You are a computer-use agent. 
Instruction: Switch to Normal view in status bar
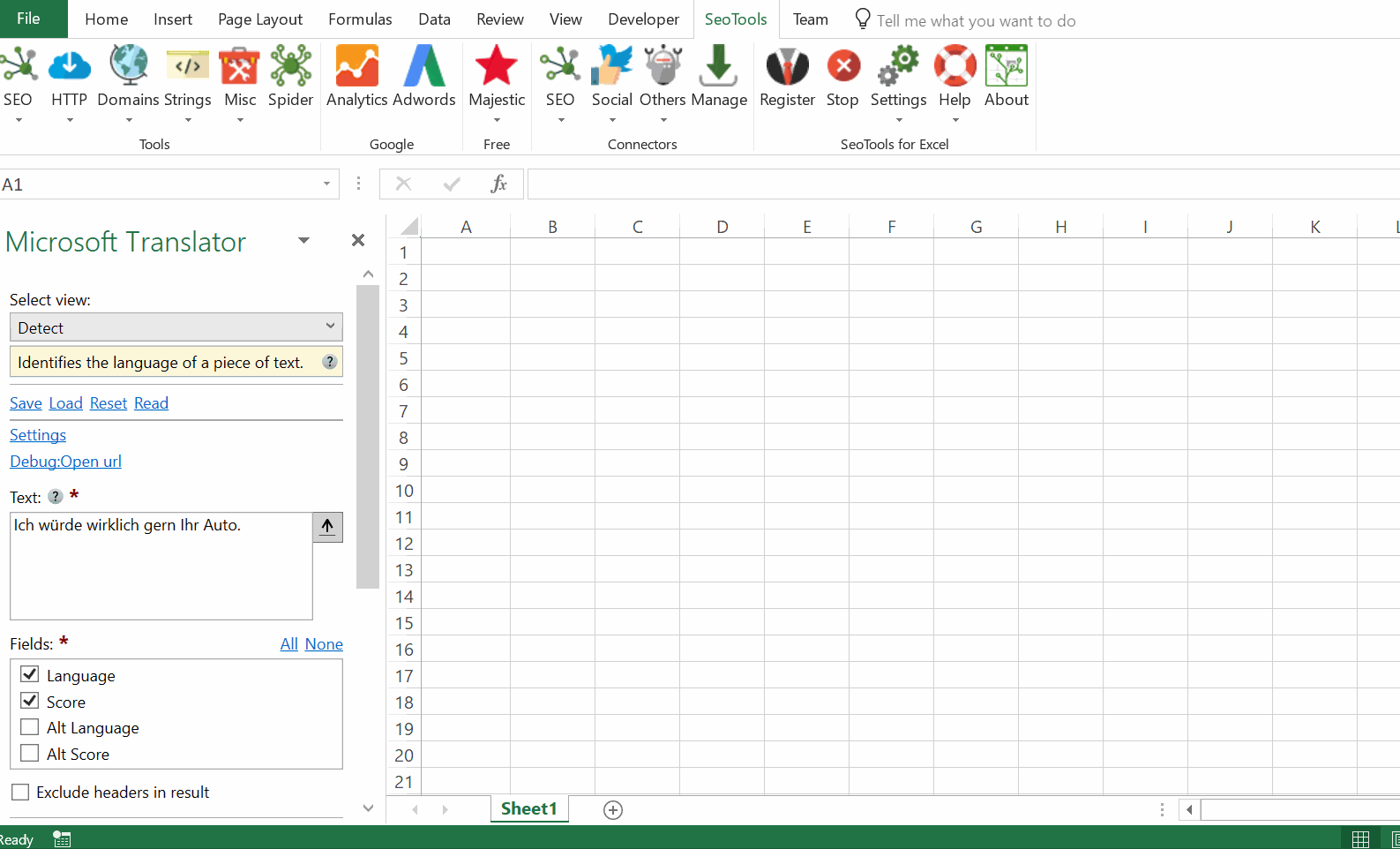tap(1361, 838)
